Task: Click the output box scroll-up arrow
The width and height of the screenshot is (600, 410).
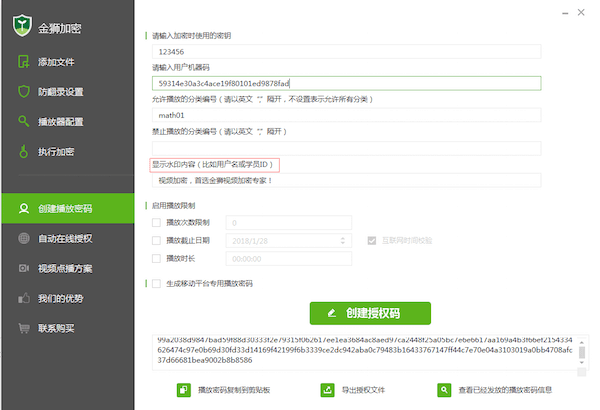Action: [x=582, y=342]
